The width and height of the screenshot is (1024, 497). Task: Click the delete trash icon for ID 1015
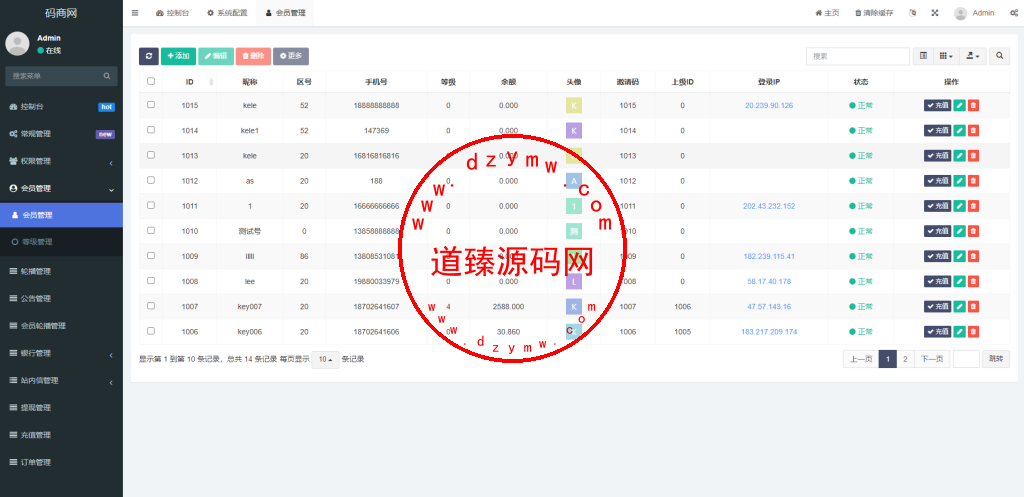(x=973, y=105)
